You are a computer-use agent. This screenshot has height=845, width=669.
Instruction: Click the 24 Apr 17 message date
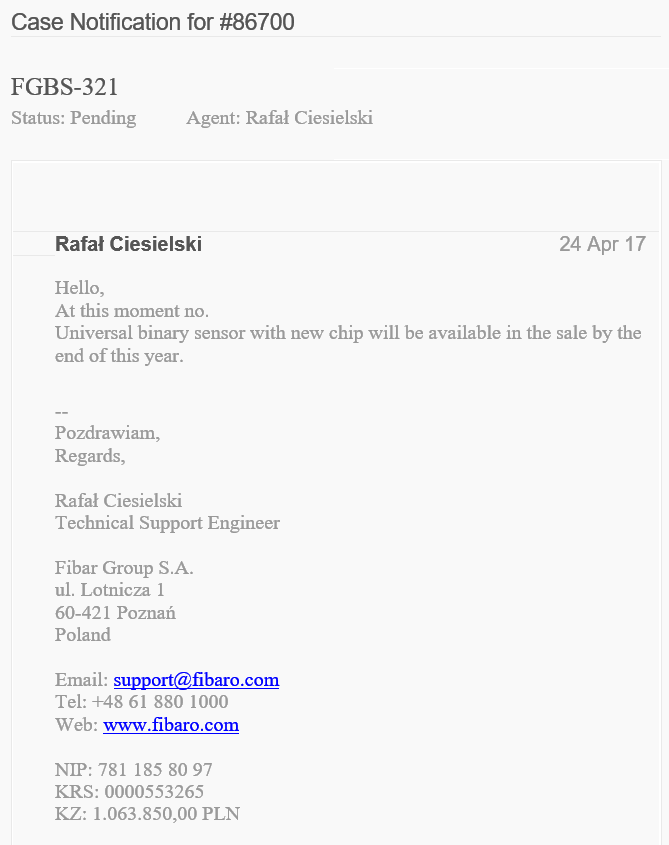602,244
